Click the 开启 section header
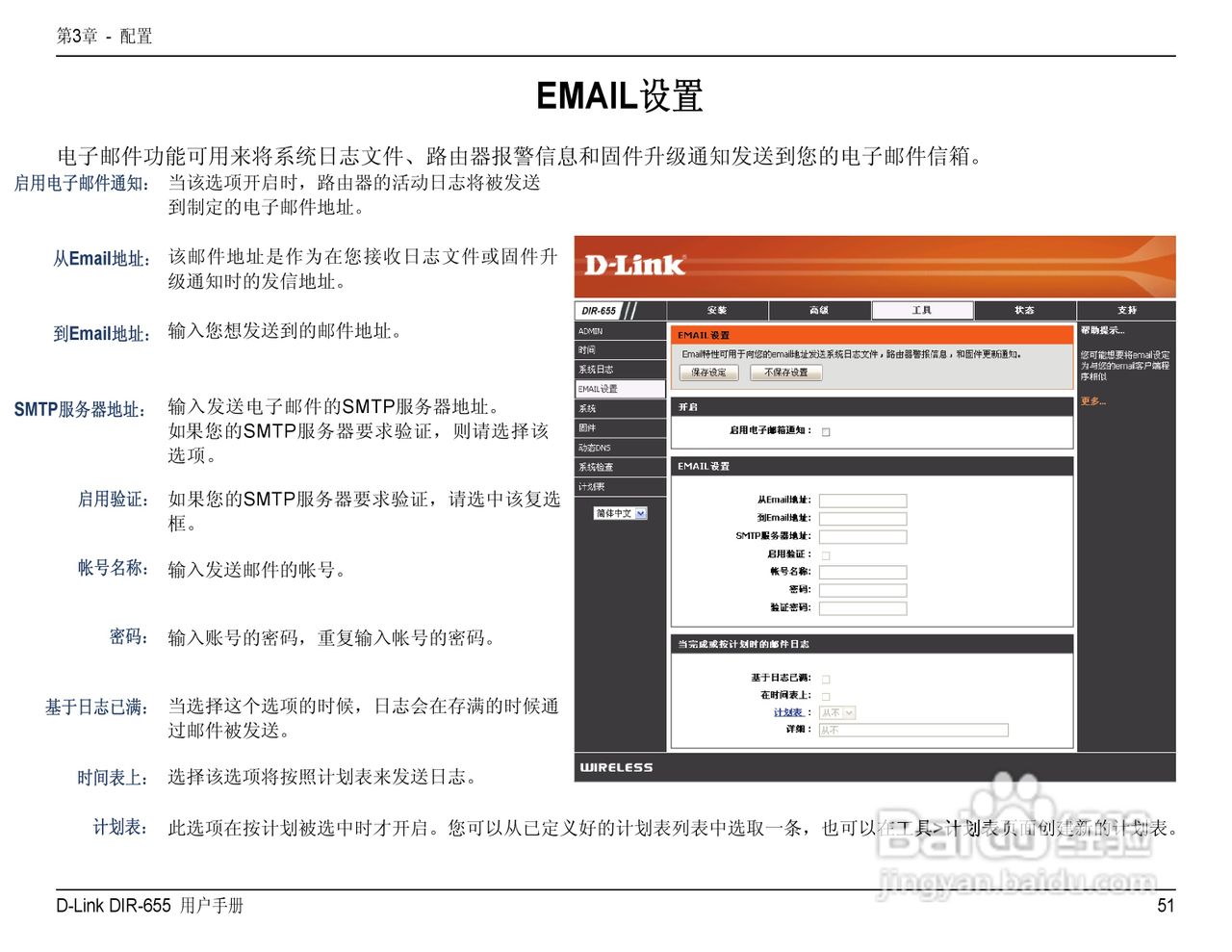 [872, 407]
